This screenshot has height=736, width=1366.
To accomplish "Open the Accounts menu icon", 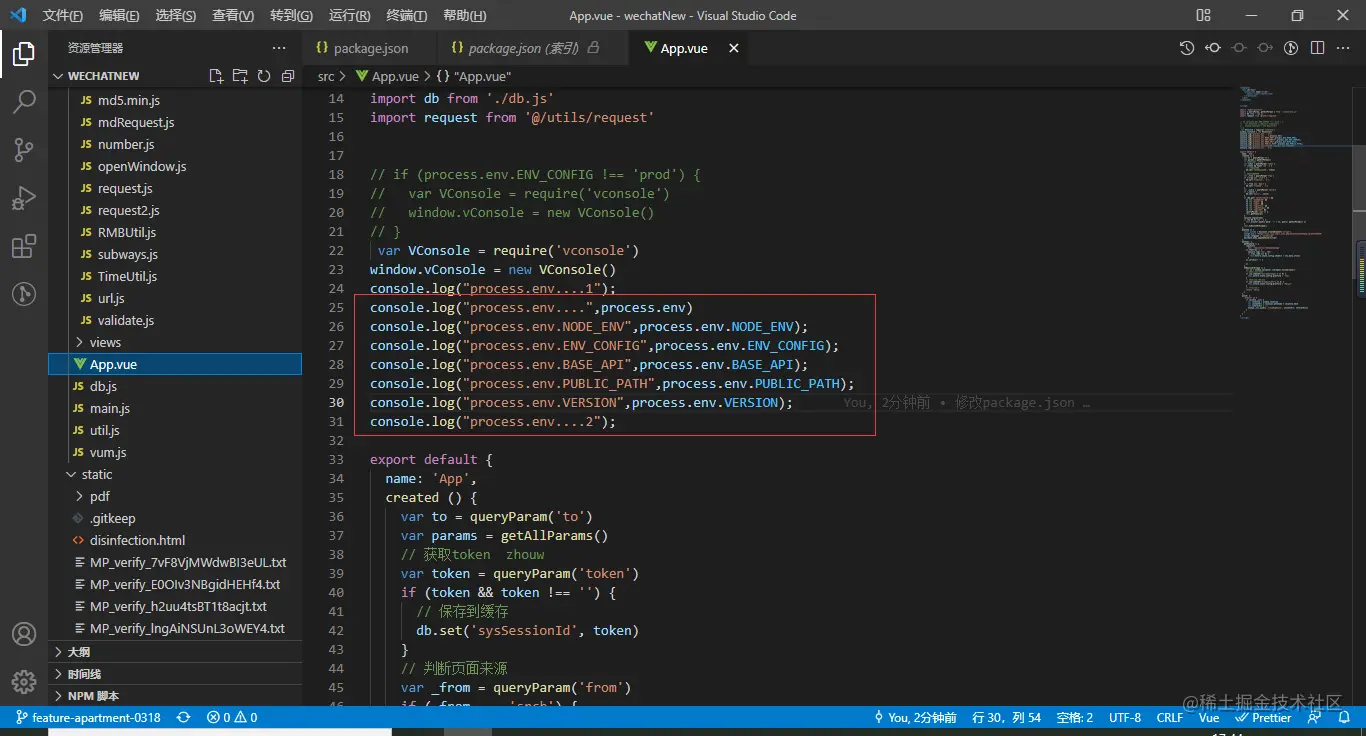I will pyautogui.click(x=24, y=634).
